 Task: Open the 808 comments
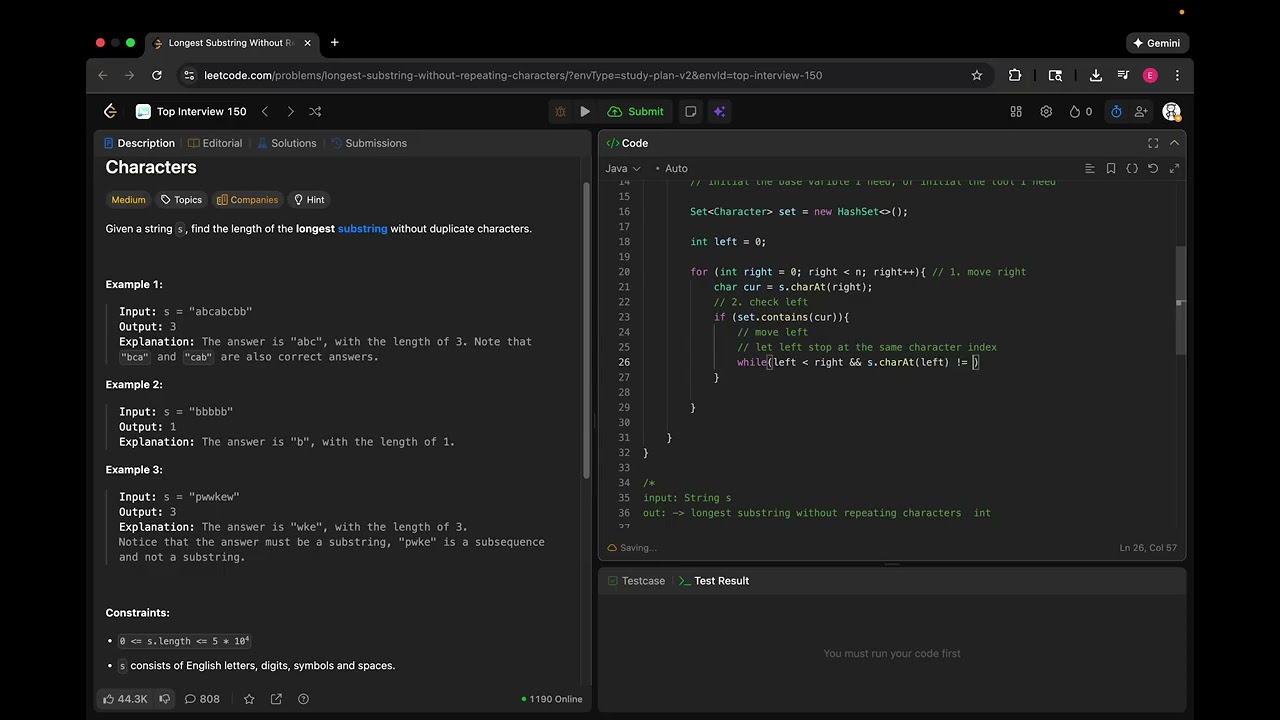[201, 699]
